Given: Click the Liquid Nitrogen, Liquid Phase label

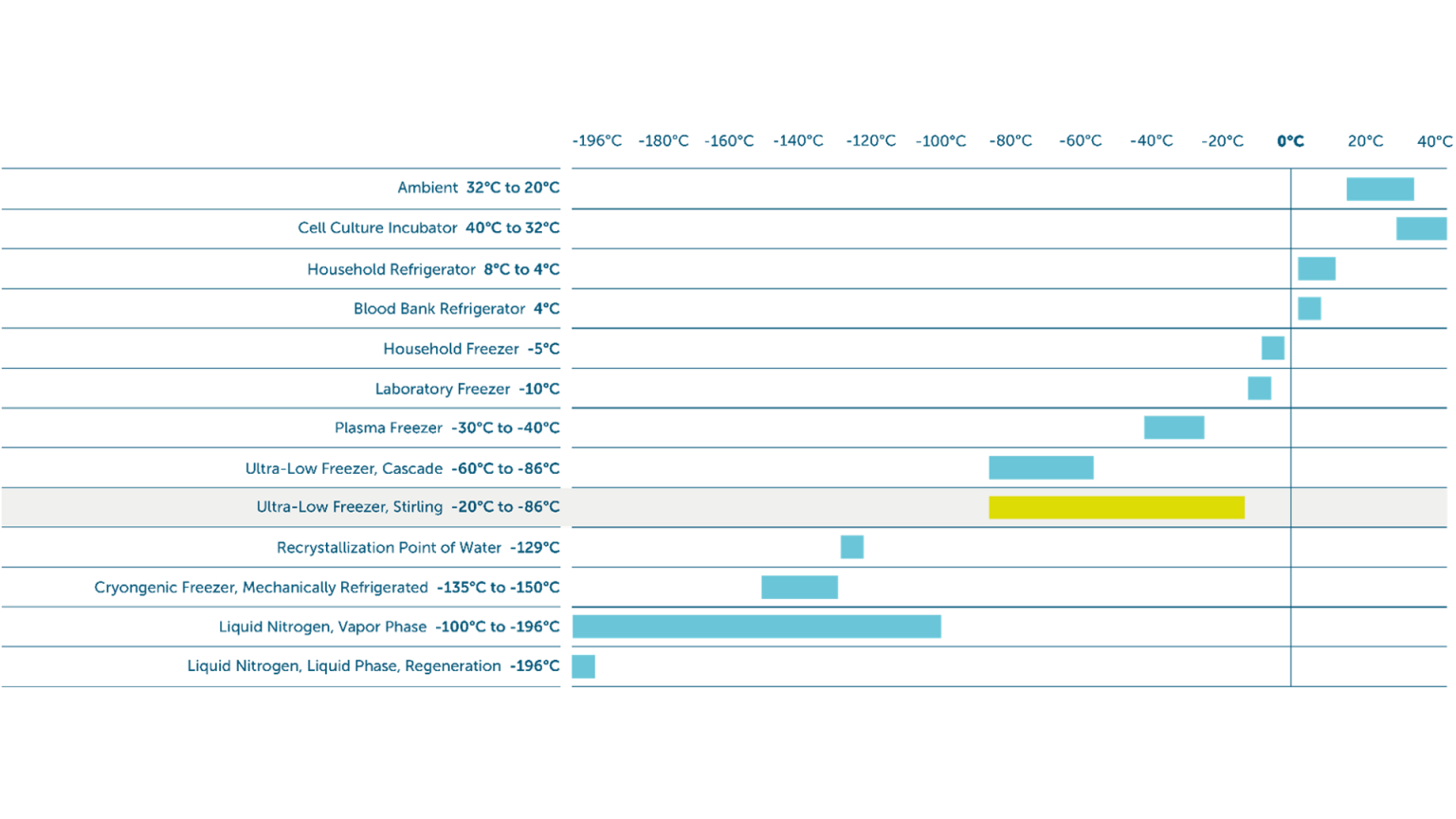Looking at the screenshot, I should tap(373, 666).
